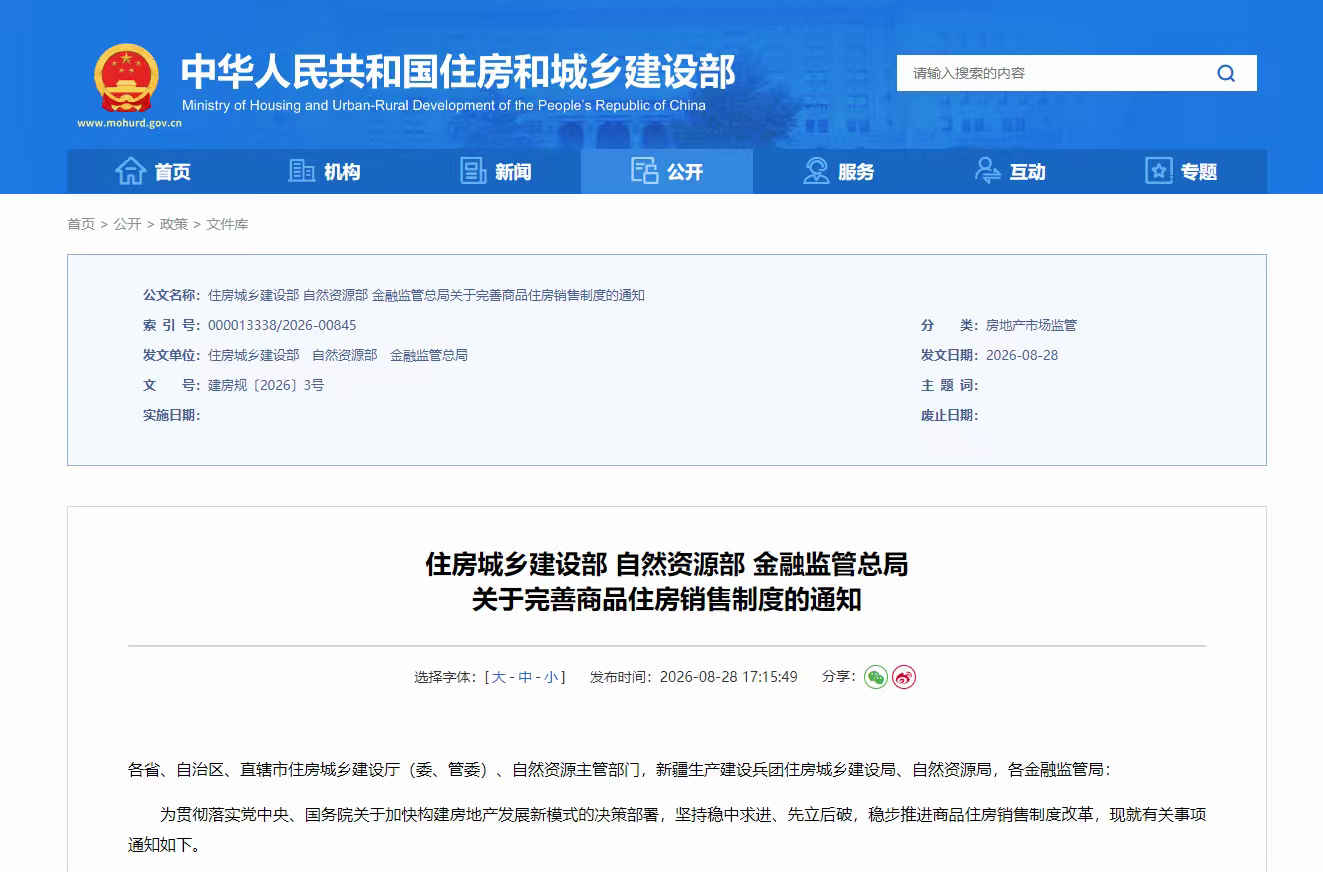This screenshot has width=1323, height=872.
Task: Click the star icon beside 专题
Action: [x=1158, y=171]
